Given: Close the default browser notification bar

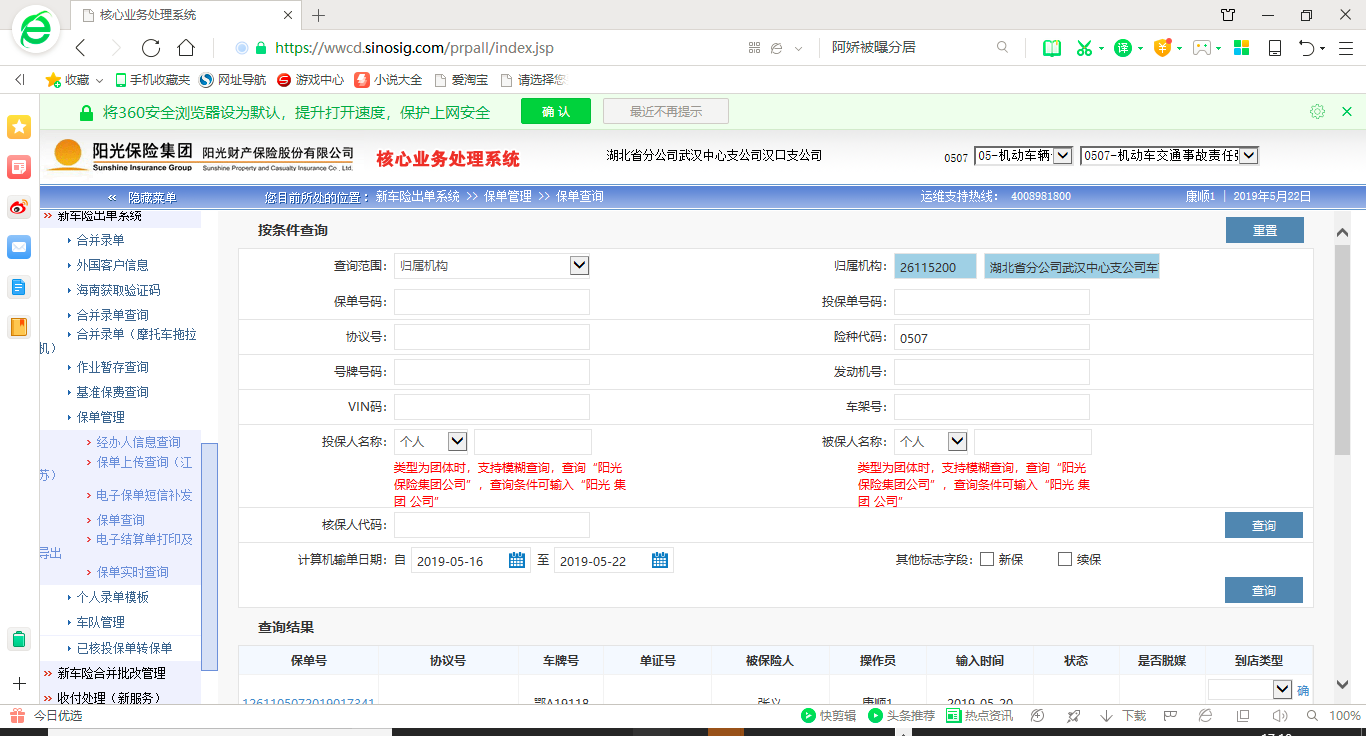Looking at the screenshot, I should pos(1347,112).
